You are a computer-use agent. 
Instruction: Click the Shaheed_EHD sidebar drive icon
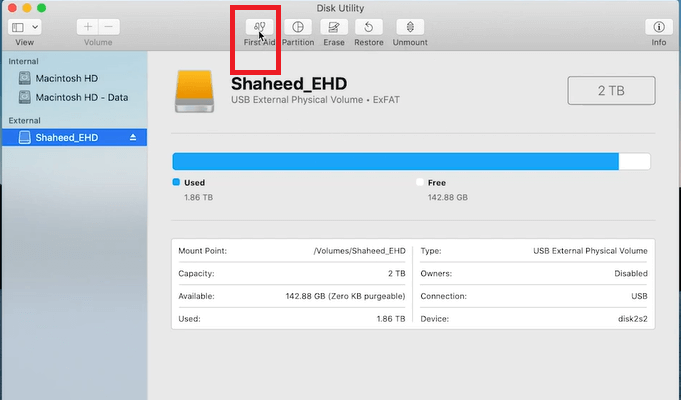point(25,138)
